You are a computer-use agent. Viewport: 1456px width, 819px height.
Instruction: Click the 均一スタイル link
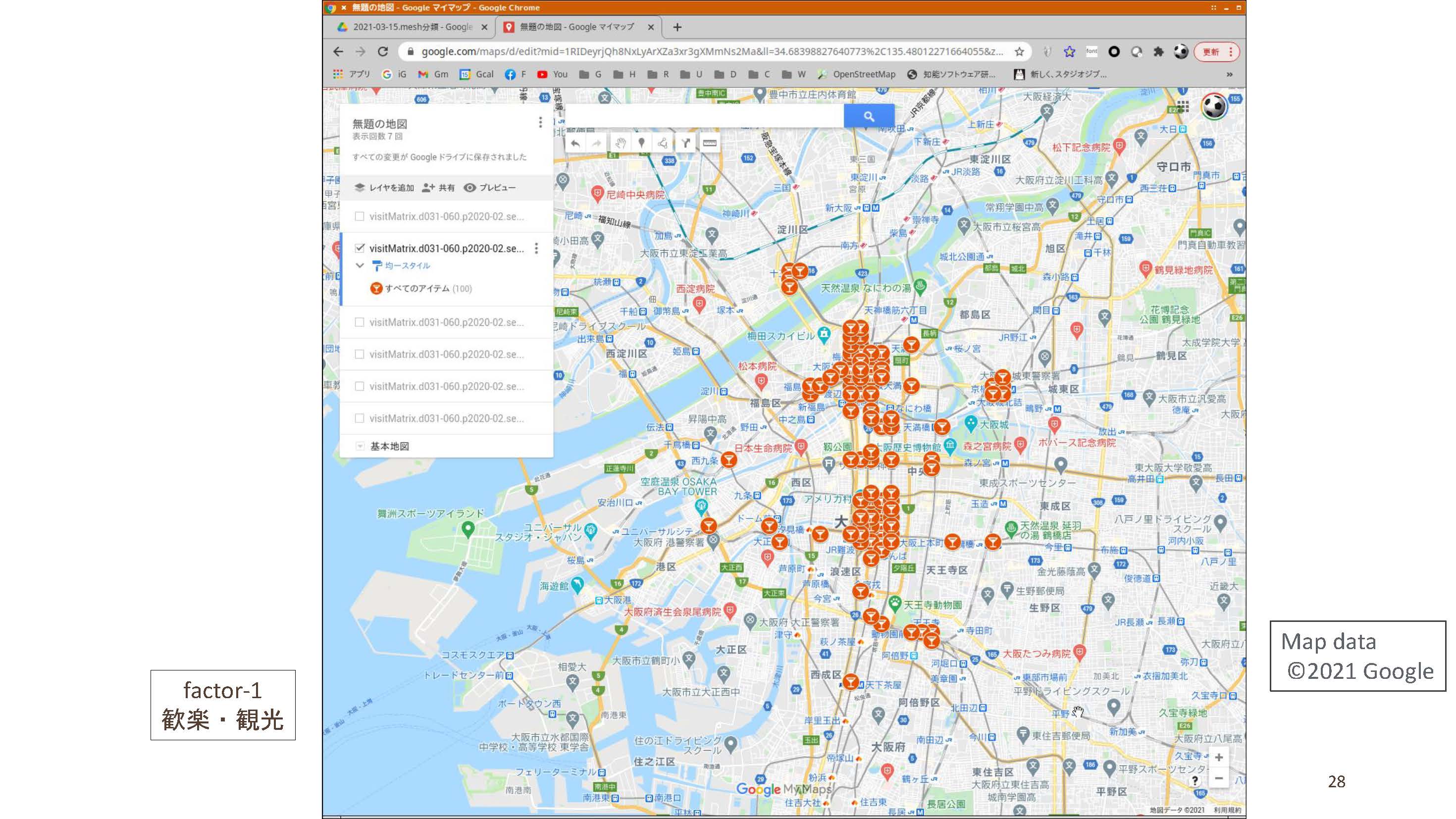pyautogui.click(x=408, y=265)
